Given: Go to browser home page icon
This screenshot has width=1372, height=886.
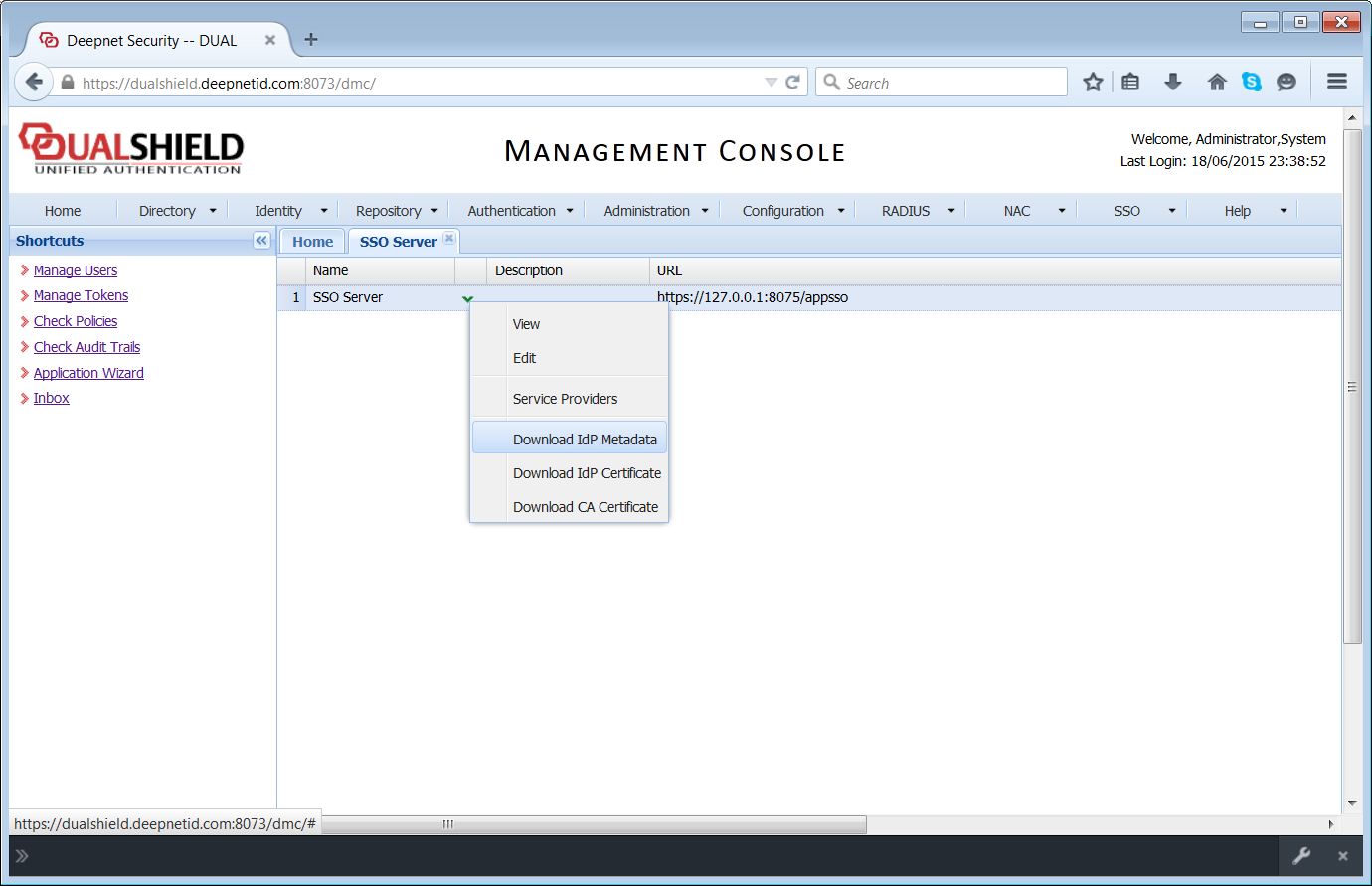Looking at the screenshot, I should tap(1217, 83).
